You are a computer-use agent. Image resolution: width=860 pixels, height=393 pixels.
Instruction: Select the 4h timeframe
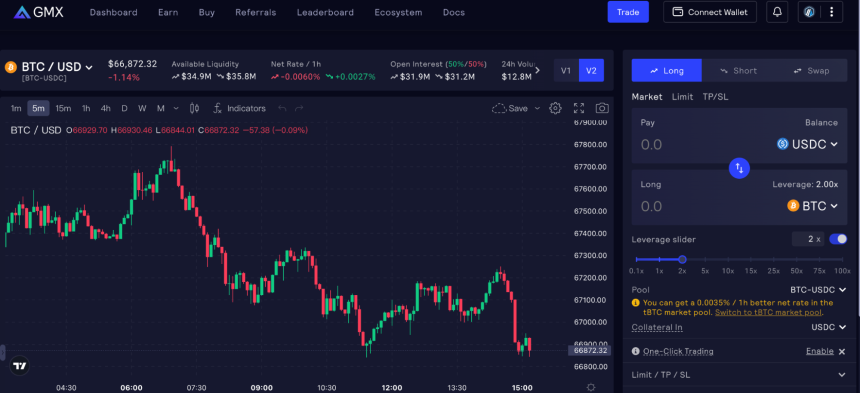tap(105, 109)
